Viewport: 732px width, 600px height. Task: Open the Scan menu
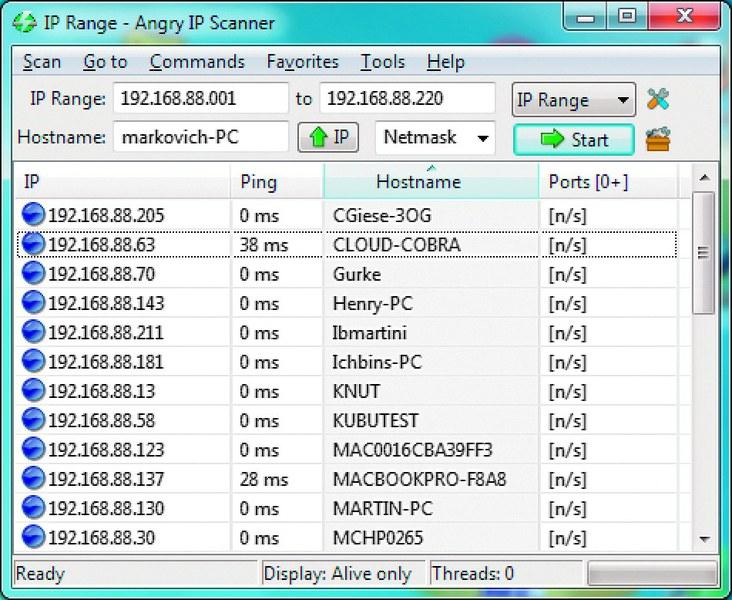click(42, 62)
